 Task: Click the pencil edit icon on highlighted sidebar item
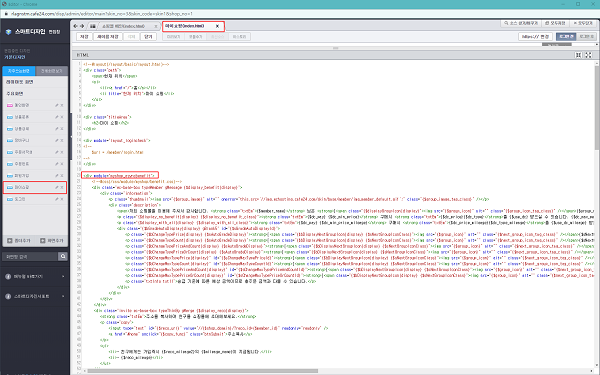[x=57, y=188]
